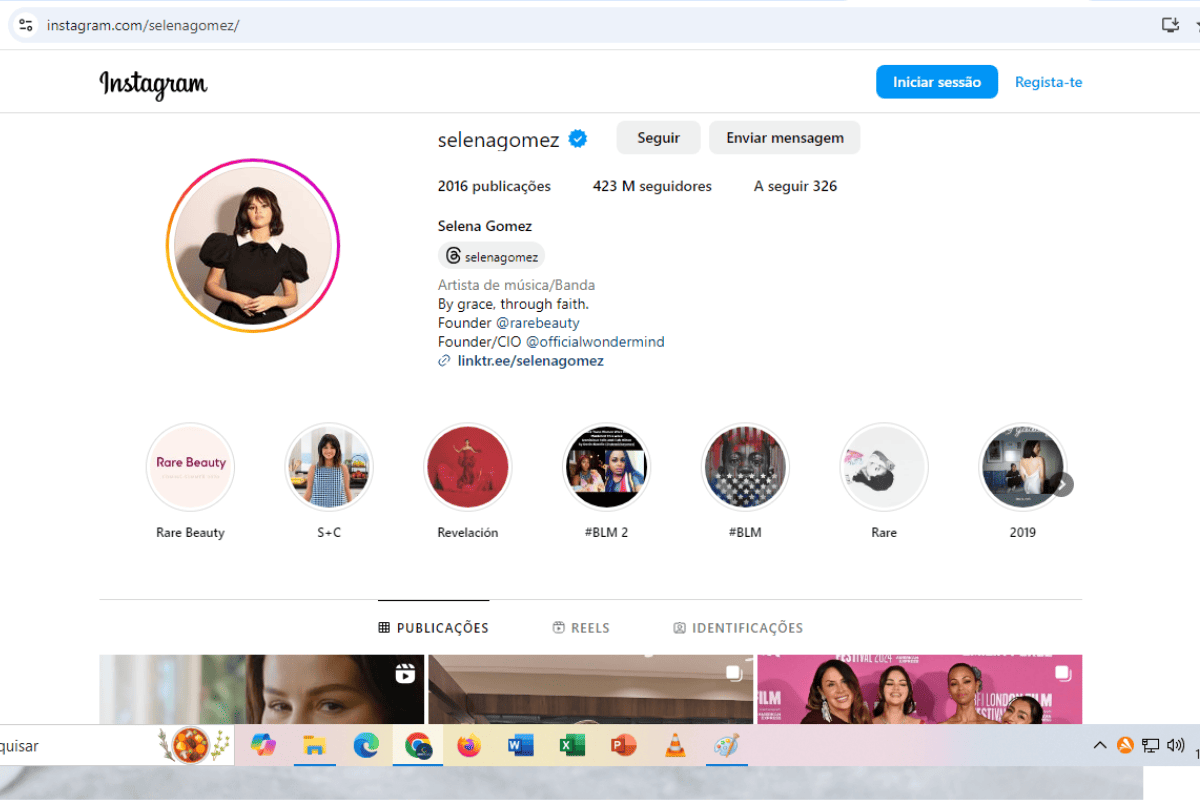Screen dimensions: 1200x800
Task: Open the #BLM story highlight
Action: coord(745,467)
